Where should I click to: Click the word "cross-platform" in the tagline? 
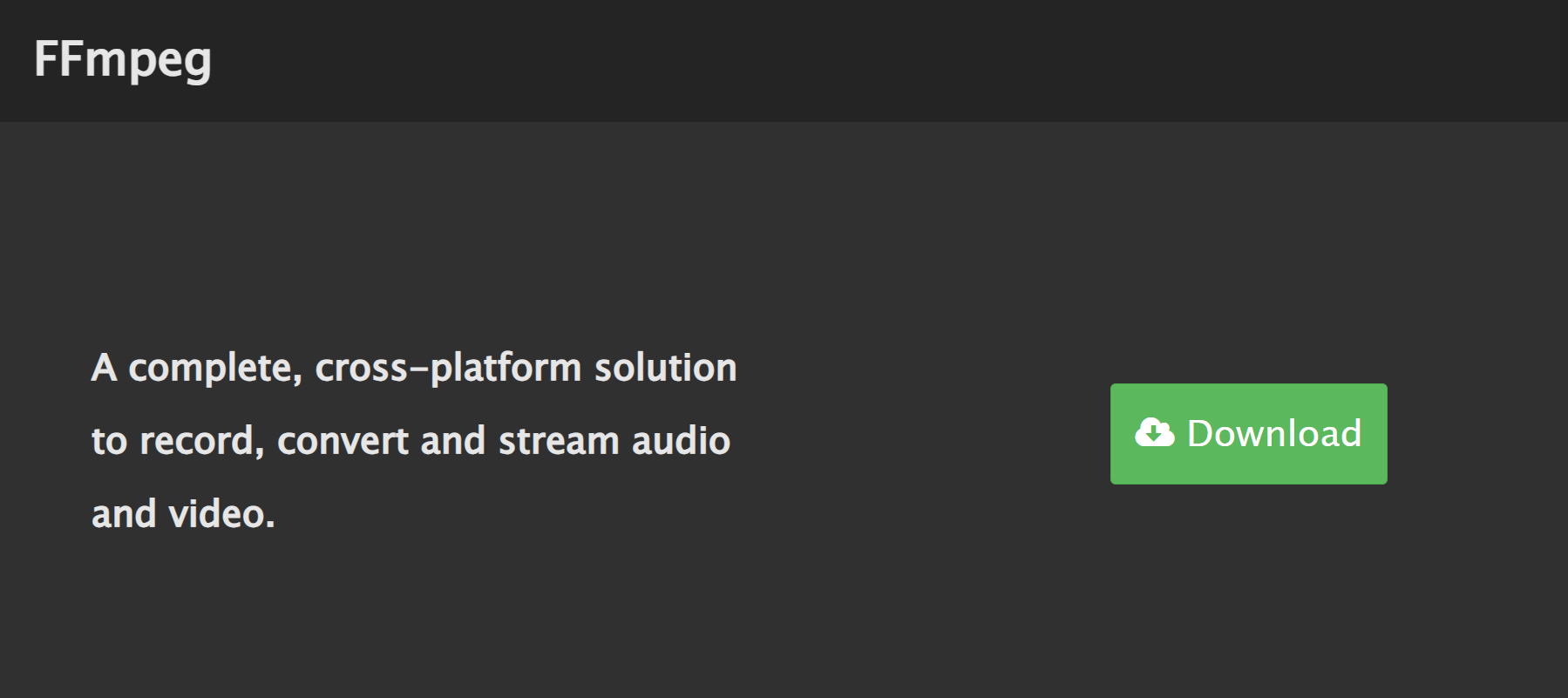[448, 368]
